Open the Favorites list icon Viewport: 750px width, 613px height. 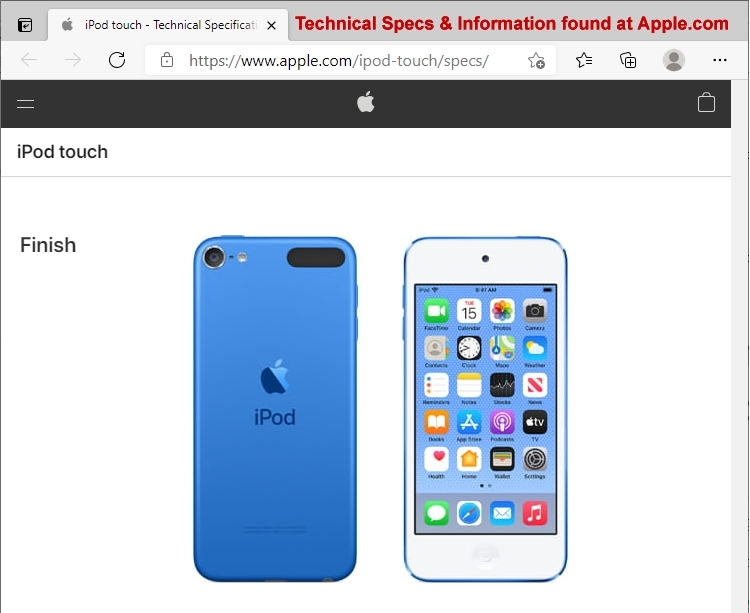tap(584, 60)
